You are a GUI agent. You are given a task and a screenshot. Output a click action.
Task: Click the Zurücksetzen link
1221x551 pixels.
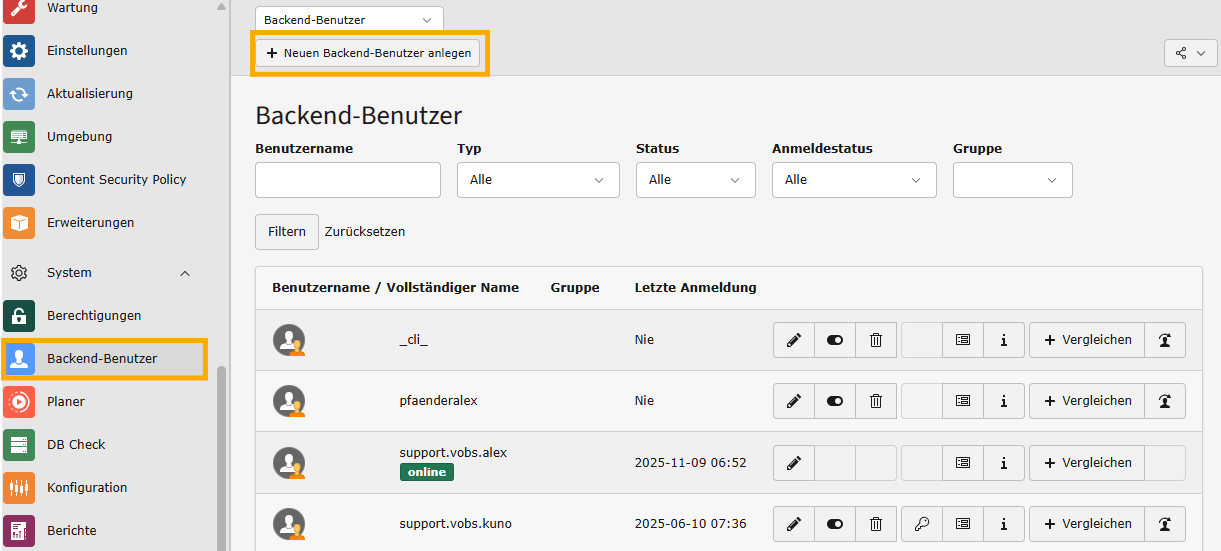(x=365, y=232)
